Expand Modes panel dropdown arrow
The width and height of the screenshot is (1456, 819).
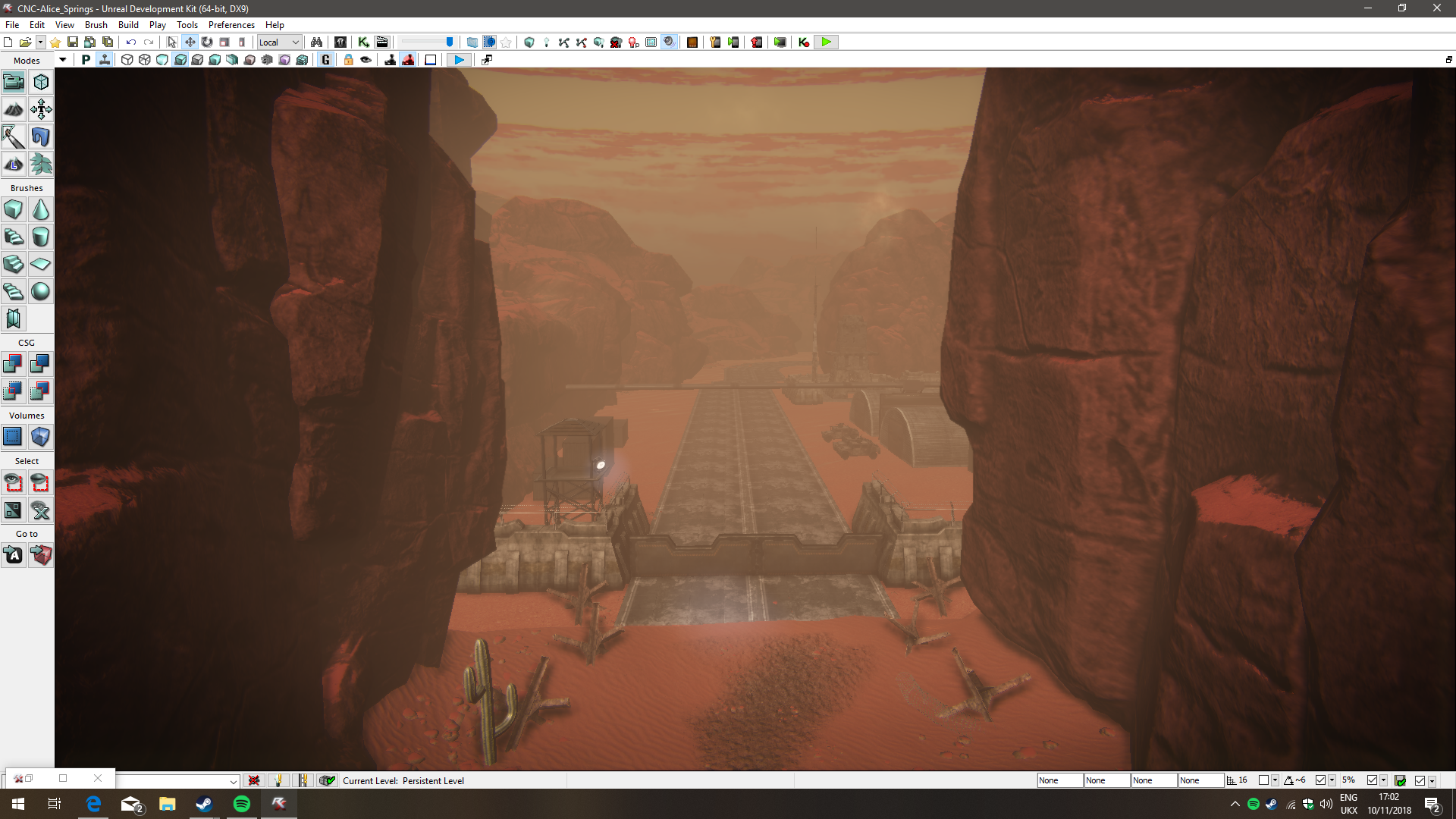pos(62,60)
